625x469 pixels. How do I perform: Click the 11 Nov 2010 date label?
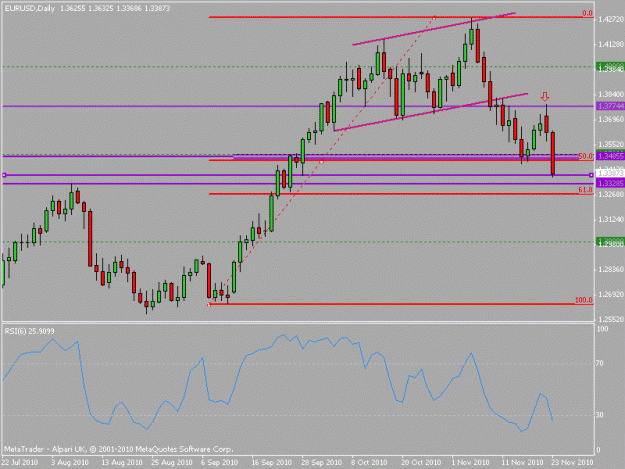click(x=522, y=462)
